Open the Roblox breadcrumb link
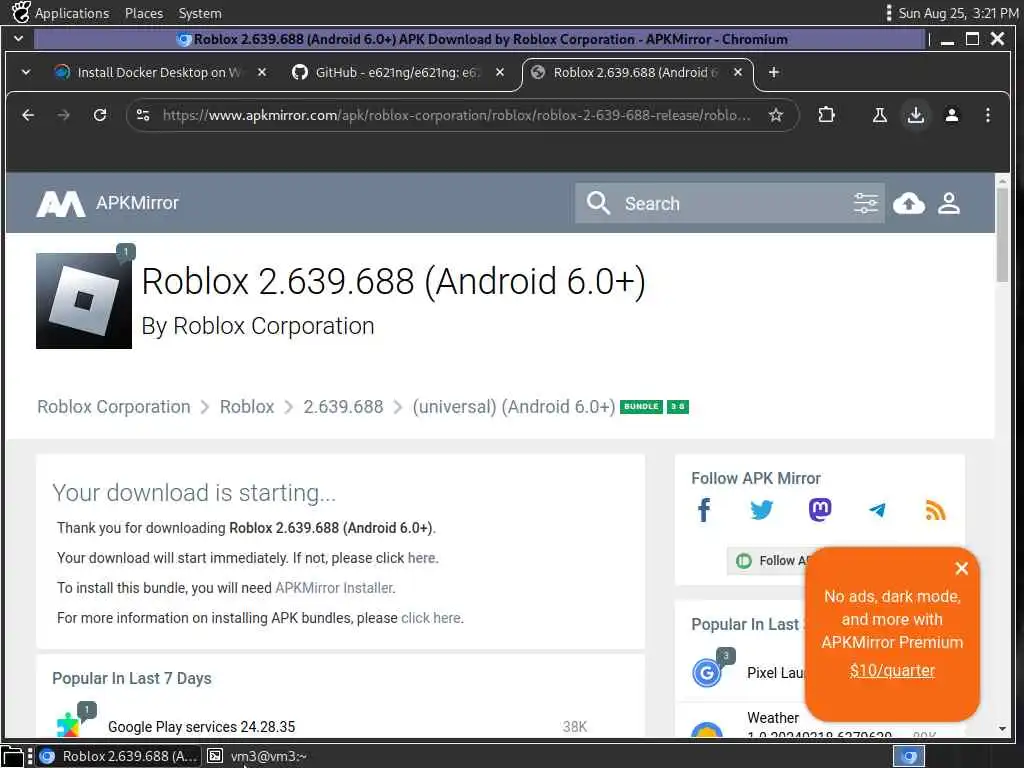The width and height of the screenshot is (1024, 768). [247, 407]
